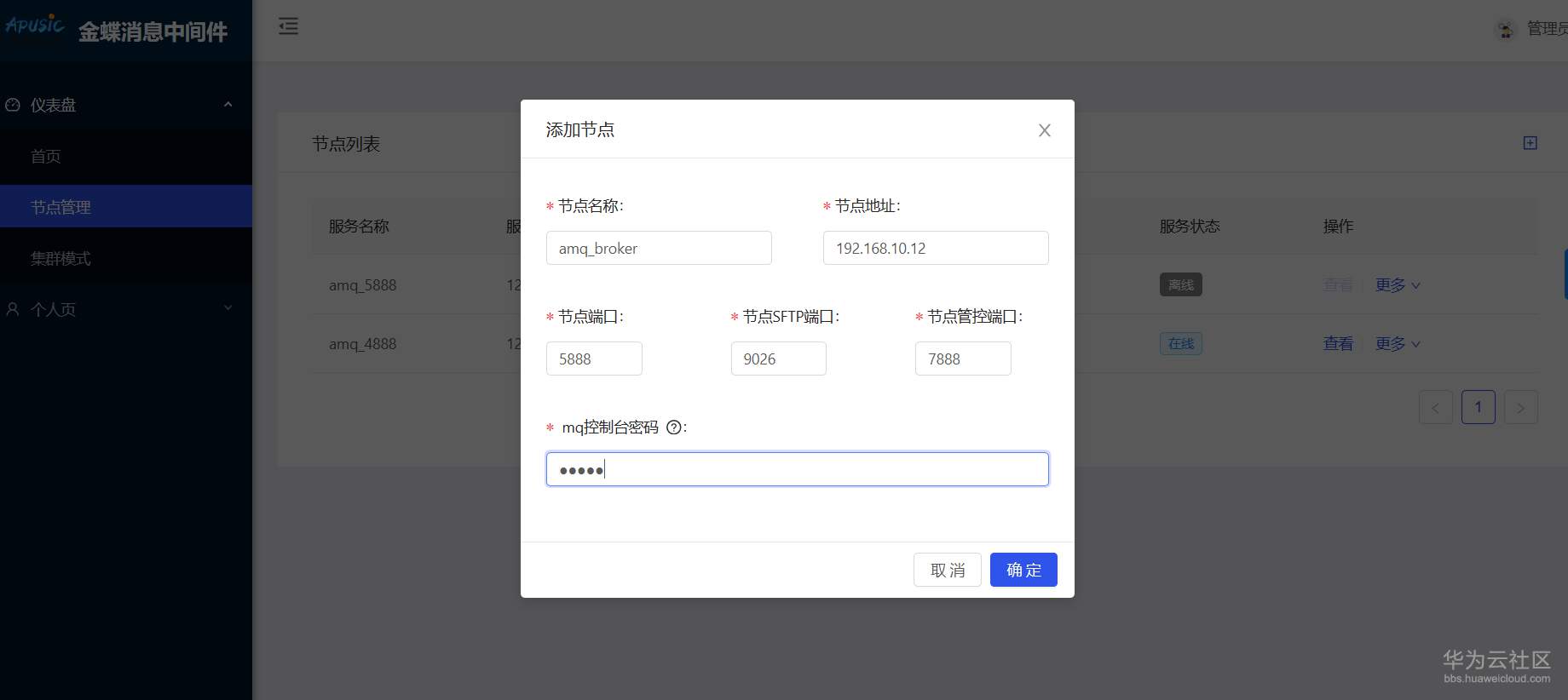
Task: Close the 添加节点 dialog
Action: click(x=1045, y=130)
